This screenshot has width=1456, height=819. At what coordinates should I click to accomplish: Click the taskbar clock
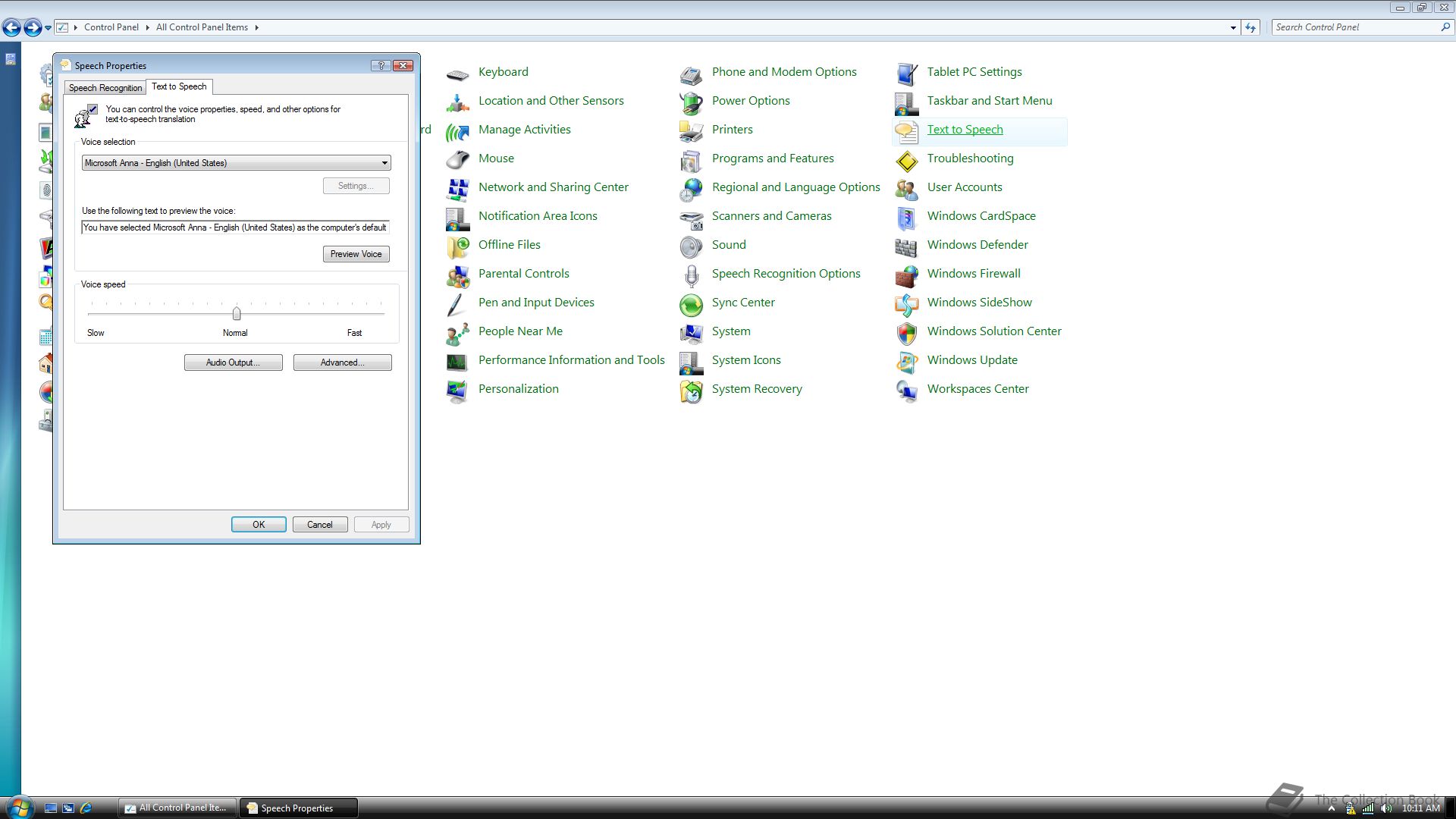(1420, 808)
